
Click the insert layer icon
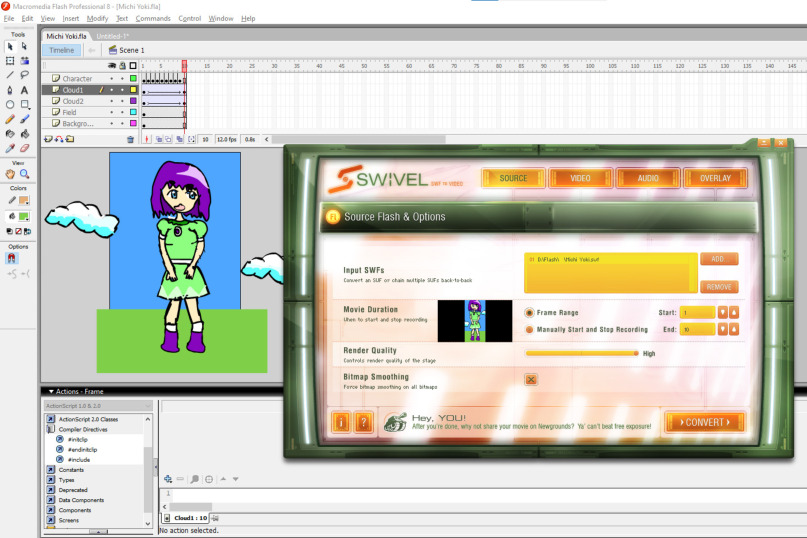coord(47,139)
